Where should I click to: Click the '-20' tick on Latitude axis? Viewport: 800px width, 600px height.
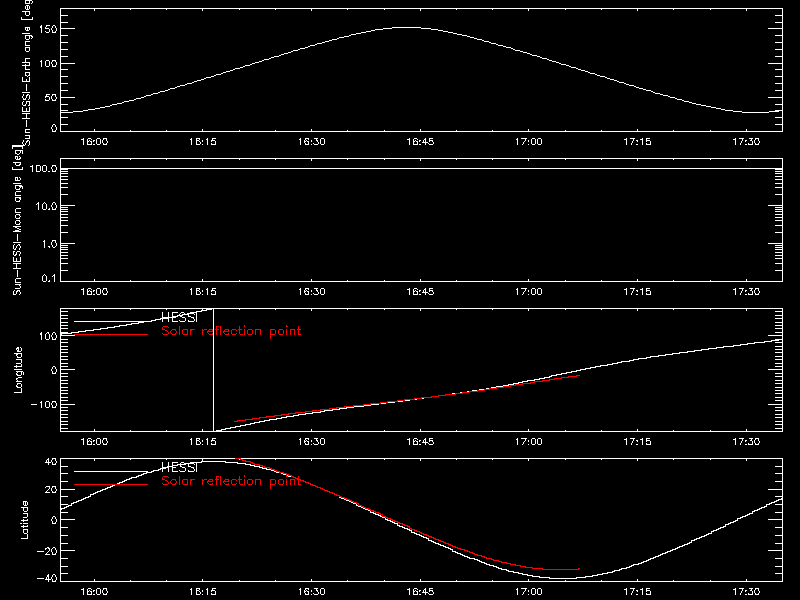pyautogui.click(x=47, y=551)
